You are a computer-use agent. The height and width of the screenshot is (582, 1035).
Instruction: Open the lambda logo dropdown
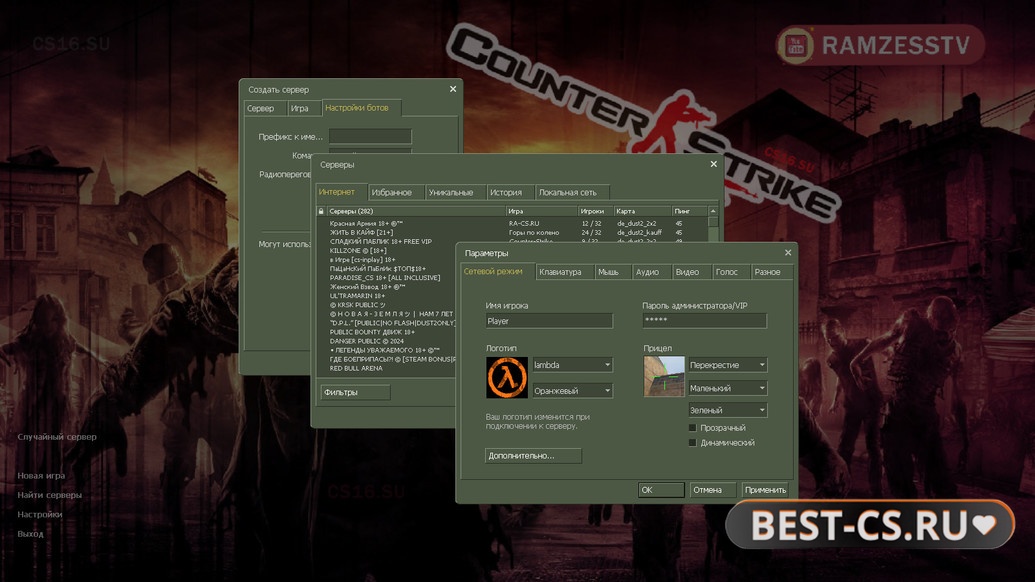coord(572,365)
